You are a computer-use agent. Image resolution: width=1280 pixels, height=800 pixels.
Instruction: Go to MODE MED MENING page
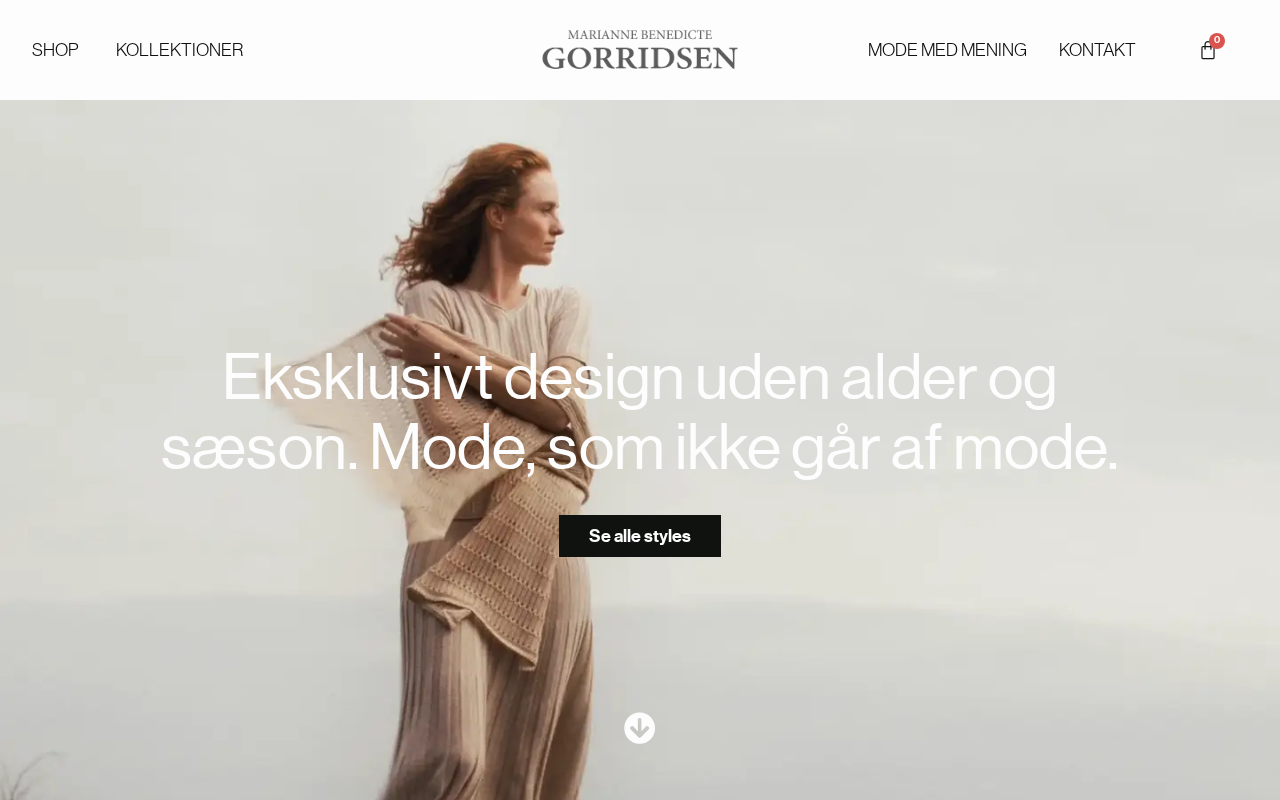947,50
